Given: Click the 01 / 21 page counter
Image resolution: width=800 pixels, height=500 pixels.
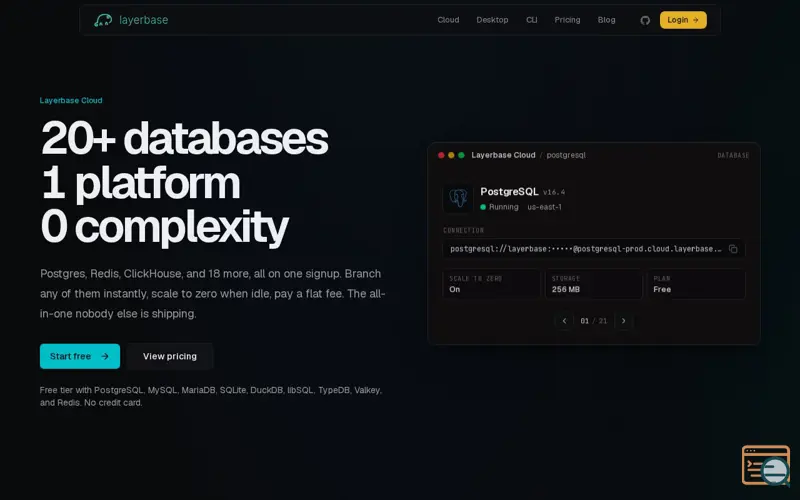Looking at the screenshot, I should [594, 321].
